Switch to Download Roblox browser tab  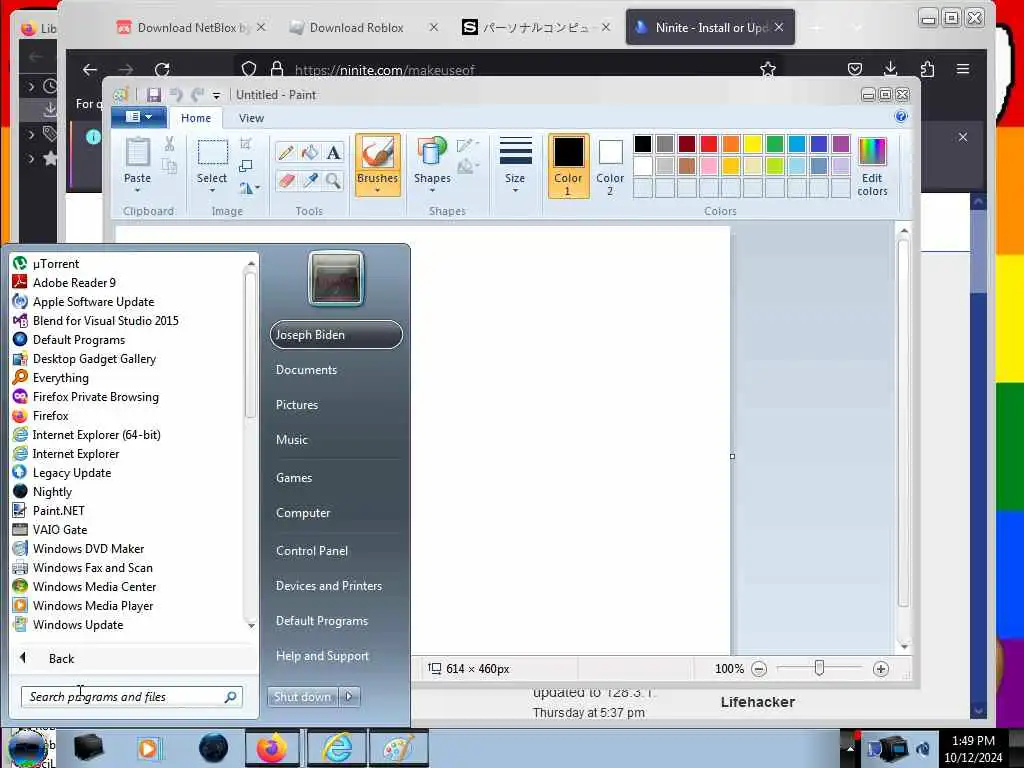pos(357,27)
